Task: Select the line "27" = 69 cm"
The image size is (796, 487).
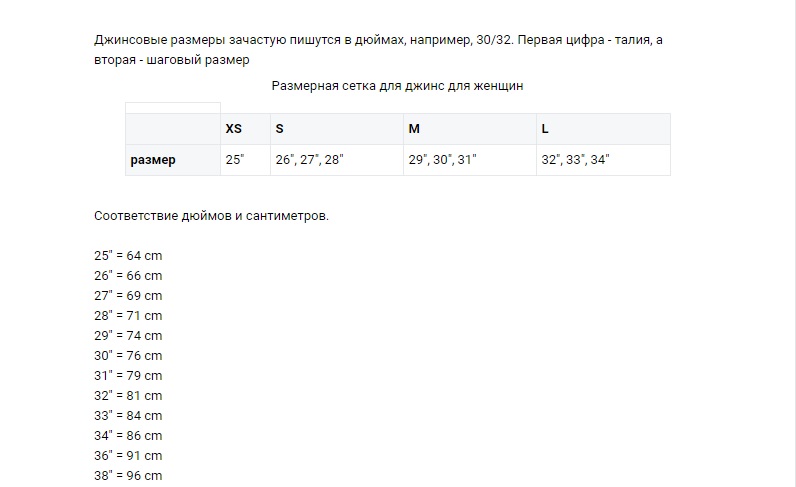Action: click(x=128, y=296)
